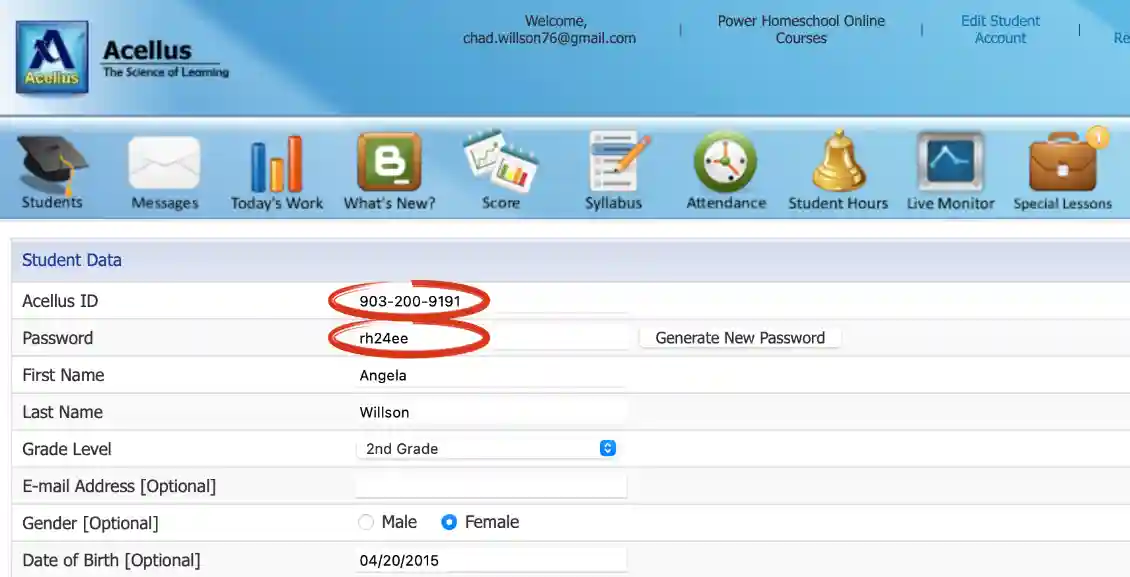Click the Live Monitor navigation label

[x=951, y=203]
